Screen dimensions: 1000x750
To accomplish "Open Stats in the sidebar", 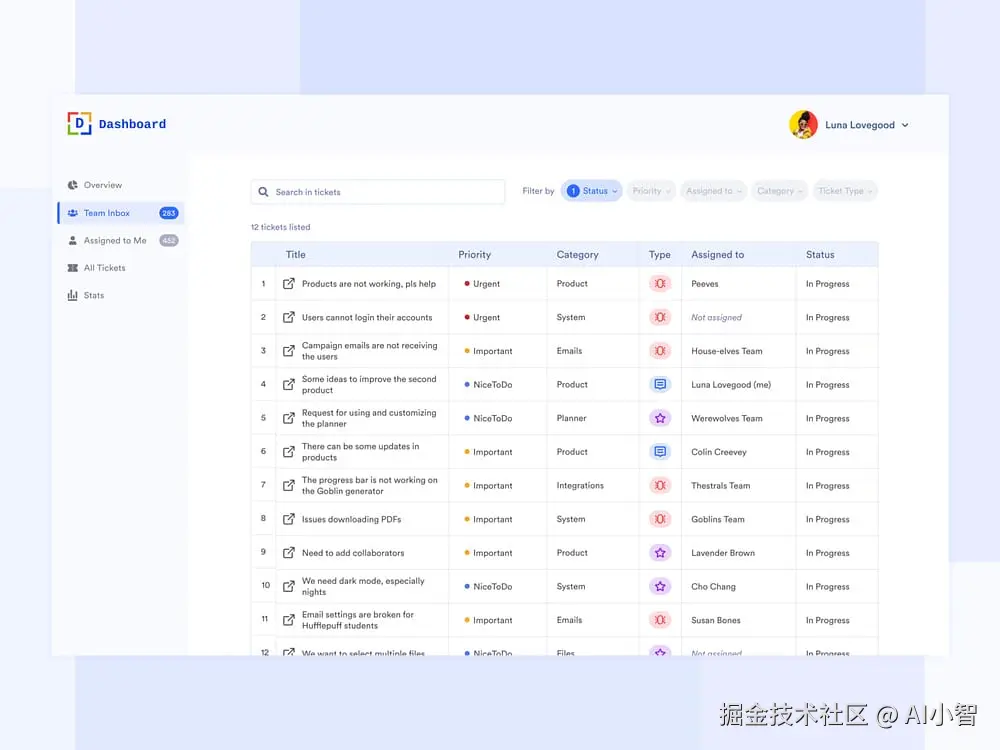I will pos(93,295).
